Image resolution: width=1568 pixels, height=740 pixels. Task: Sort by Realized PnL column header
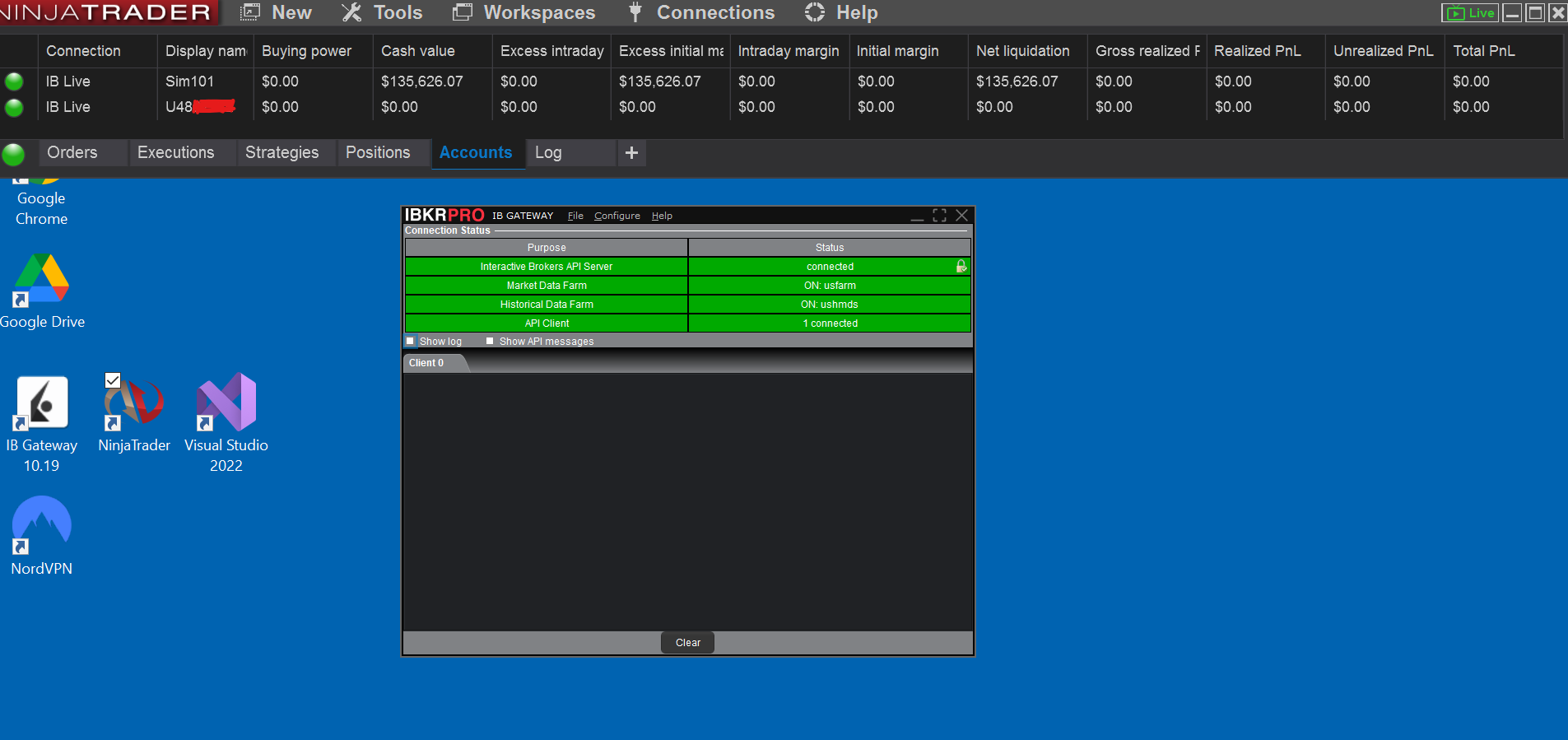click(1265, 51)
